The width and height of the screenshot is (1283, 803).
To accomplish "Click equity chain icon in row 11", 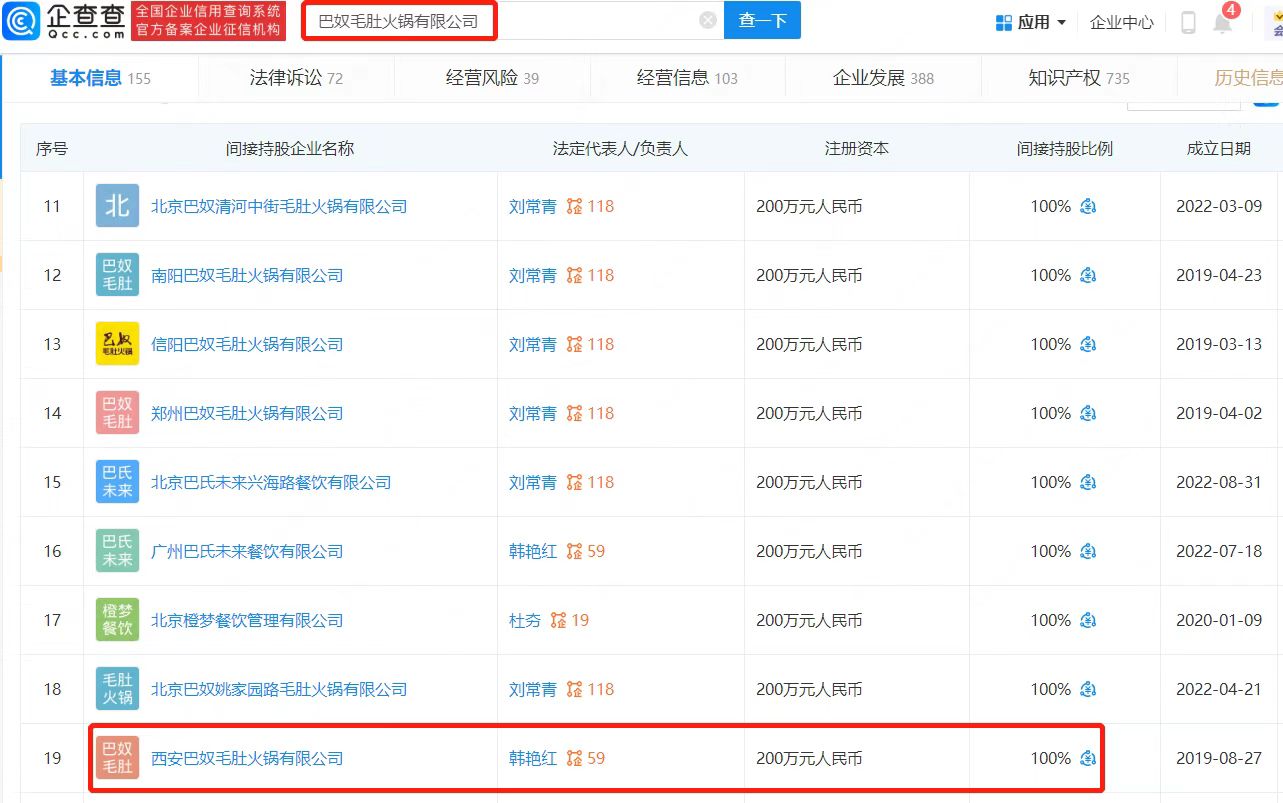I will pos(1089,207).
